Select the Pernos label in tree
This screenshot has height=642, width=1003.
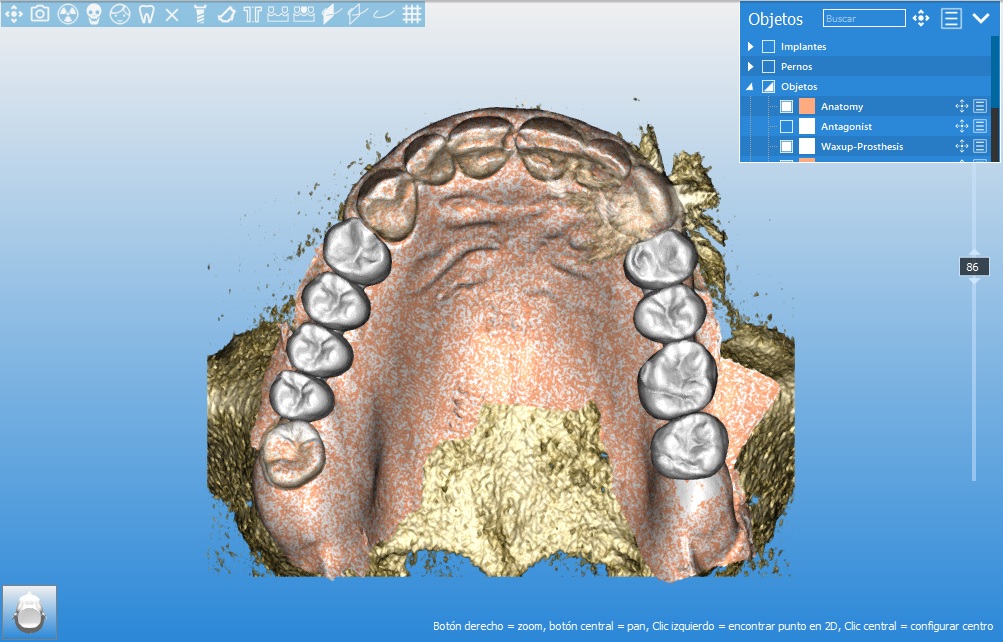coord(796,67)
